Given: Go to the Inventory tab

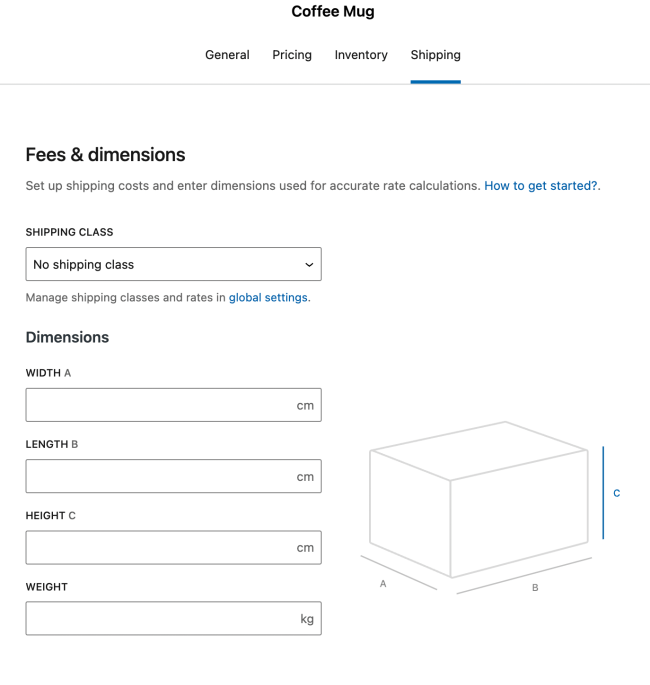Looking at the screenshot, I should tap(361, 55).
